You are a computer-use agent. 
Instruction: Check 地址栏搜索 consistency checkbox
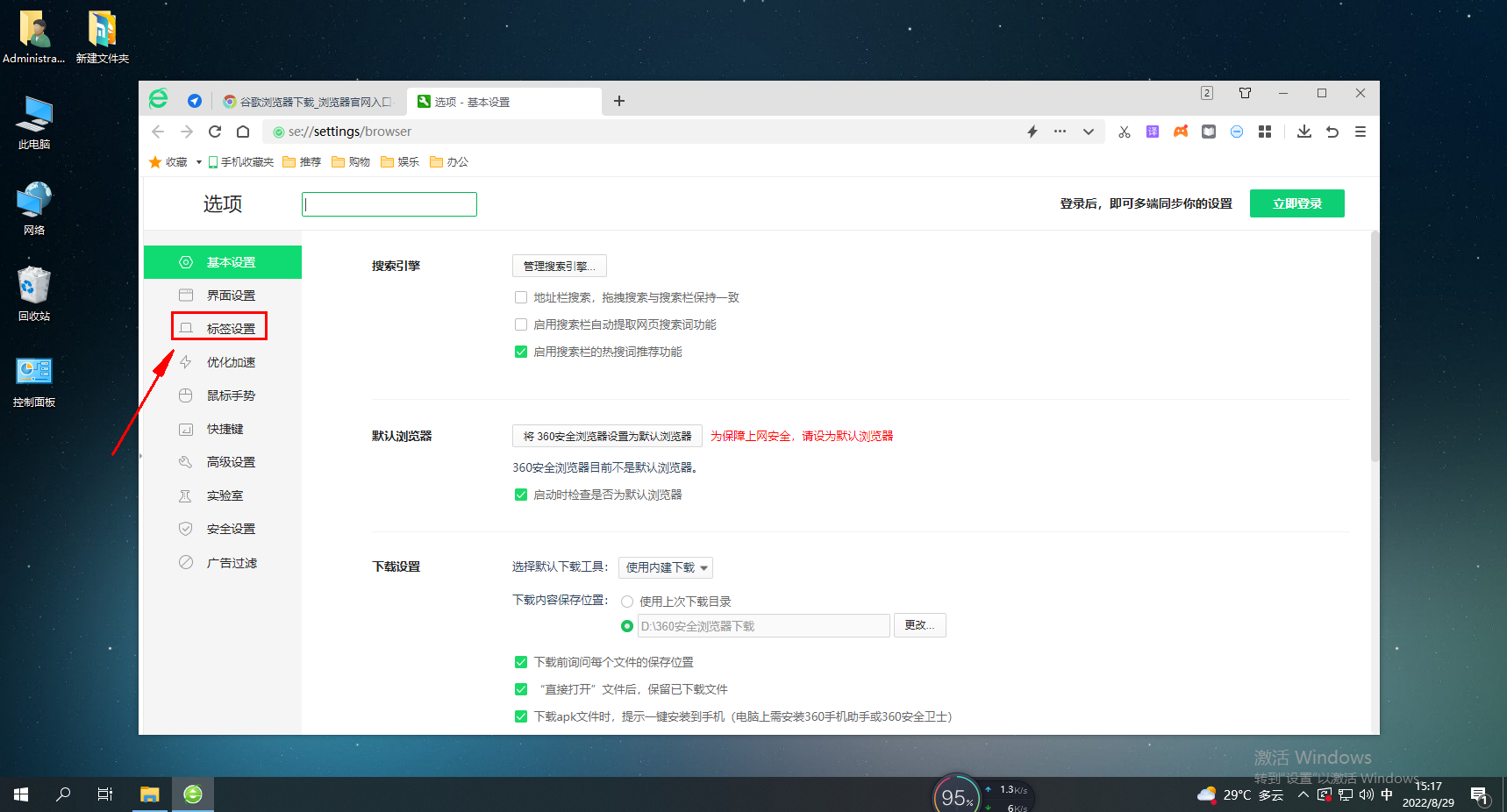(521, 297)
